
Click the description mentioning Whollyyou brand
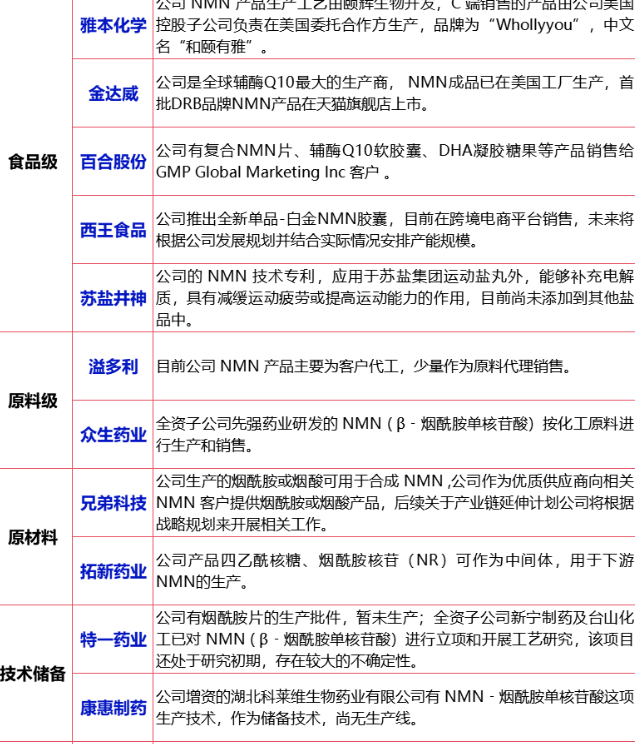click(395, 26)
